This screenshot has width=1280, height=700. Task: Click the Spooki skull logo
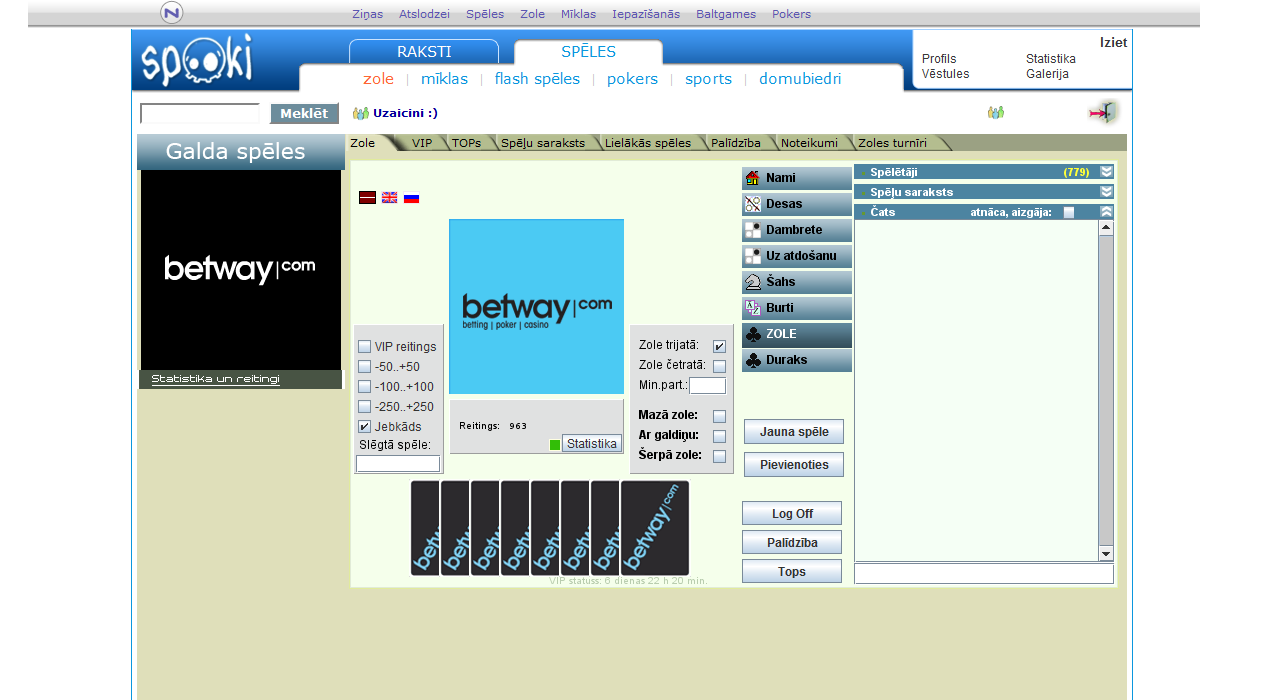(x=196, y=60)
